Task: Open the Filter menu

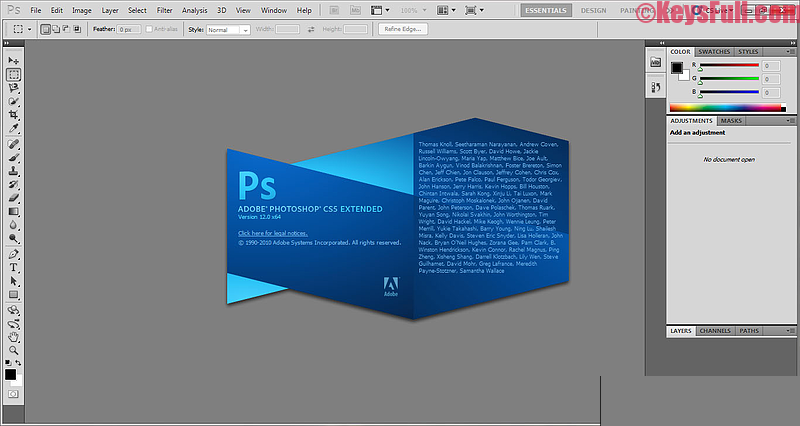Action: coord(164,10)
